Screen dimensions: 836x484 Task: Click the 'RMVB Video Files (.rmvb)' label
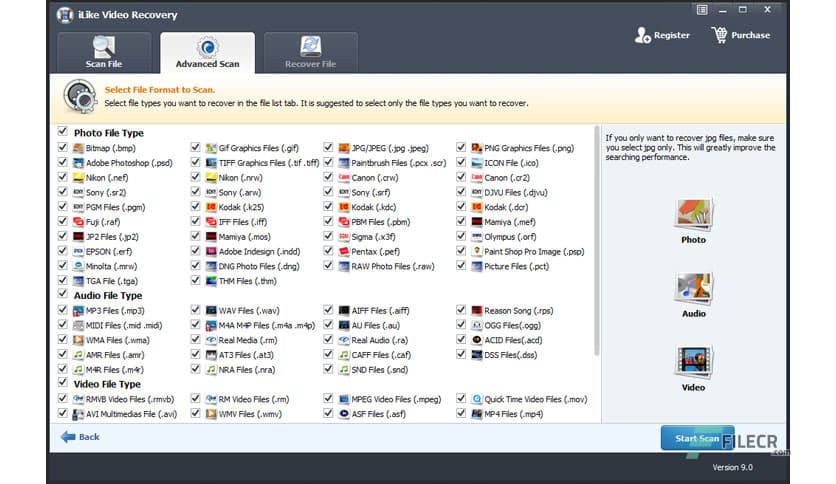(130, 399)
